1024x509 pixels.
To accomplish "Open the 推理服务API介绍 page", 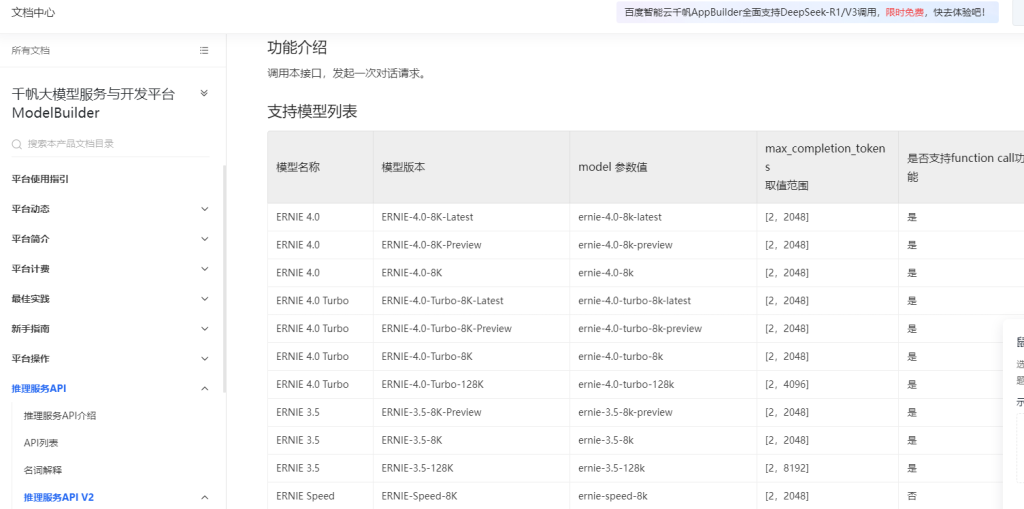I will 60,416.
